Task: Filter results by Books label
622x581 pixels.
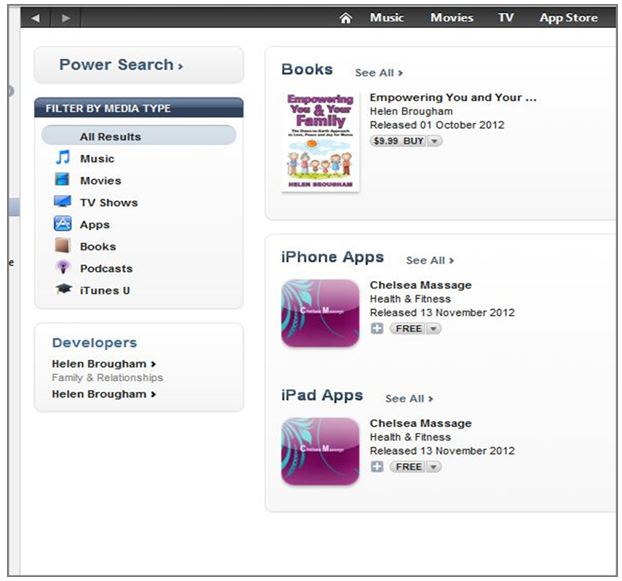Action: (x=98, y=247)
